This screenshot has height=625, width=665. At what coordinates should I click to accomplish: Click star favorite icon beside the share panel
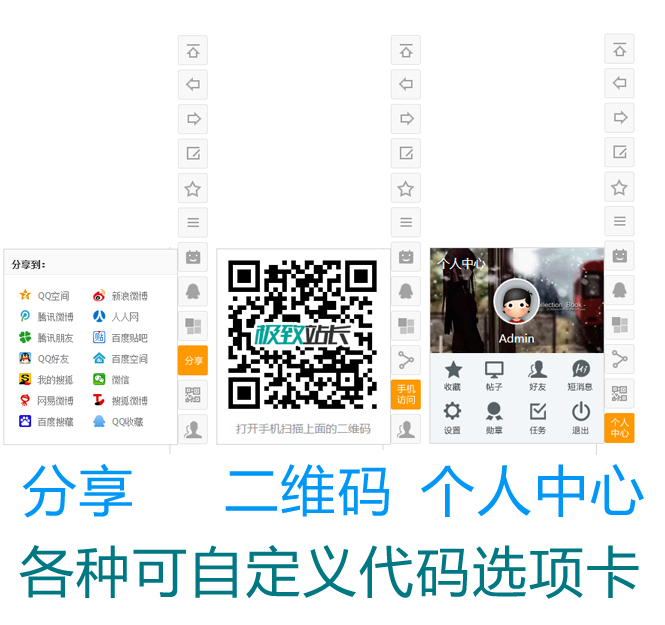click(193, 188)
